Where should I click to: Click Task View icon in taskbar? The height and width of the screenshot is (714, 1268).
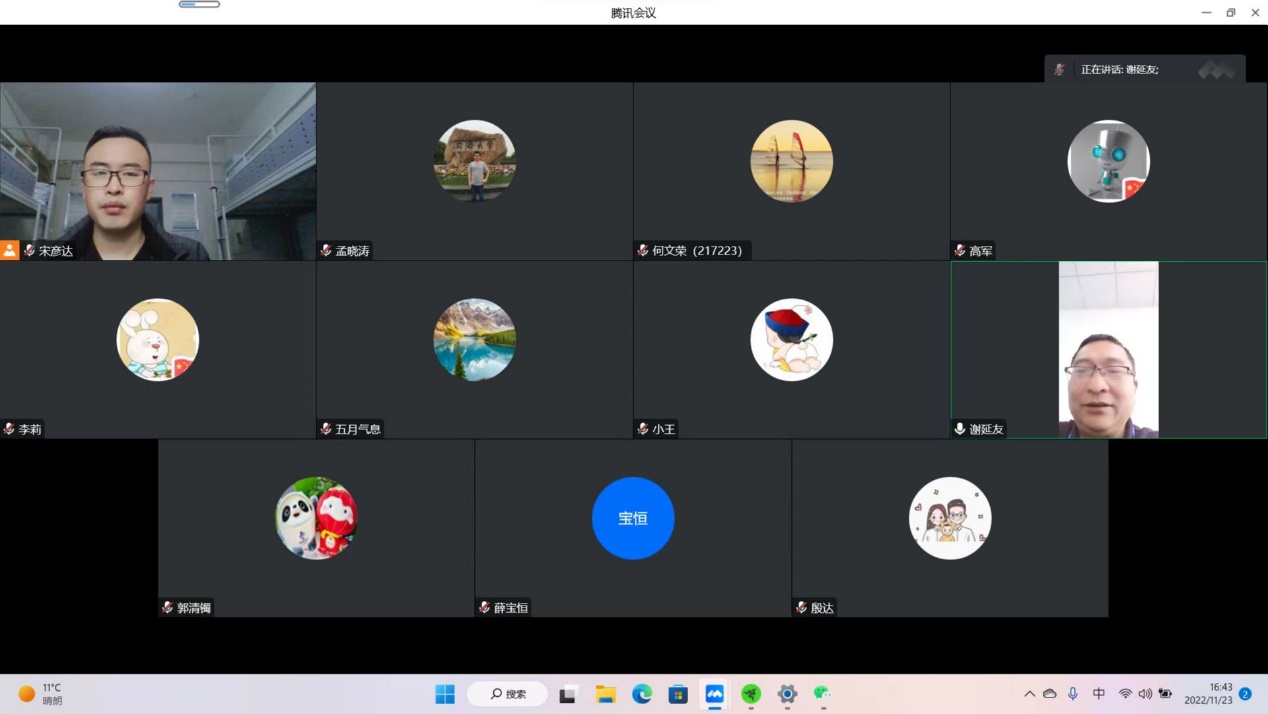tap(568, 694)
